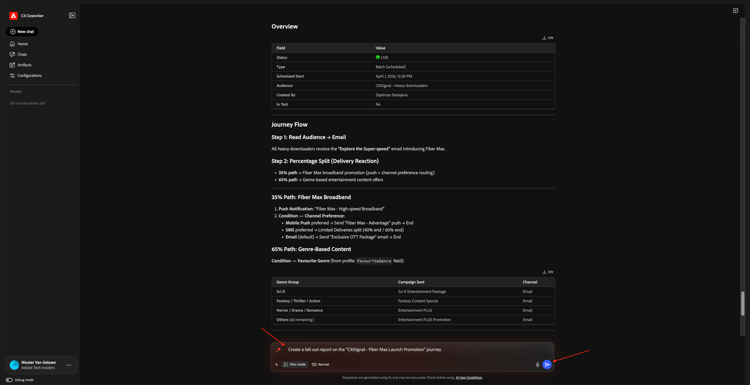The width and height of the screenshot is (750, 385).
Task: Open the Normal mode selector
Action: 320,364
